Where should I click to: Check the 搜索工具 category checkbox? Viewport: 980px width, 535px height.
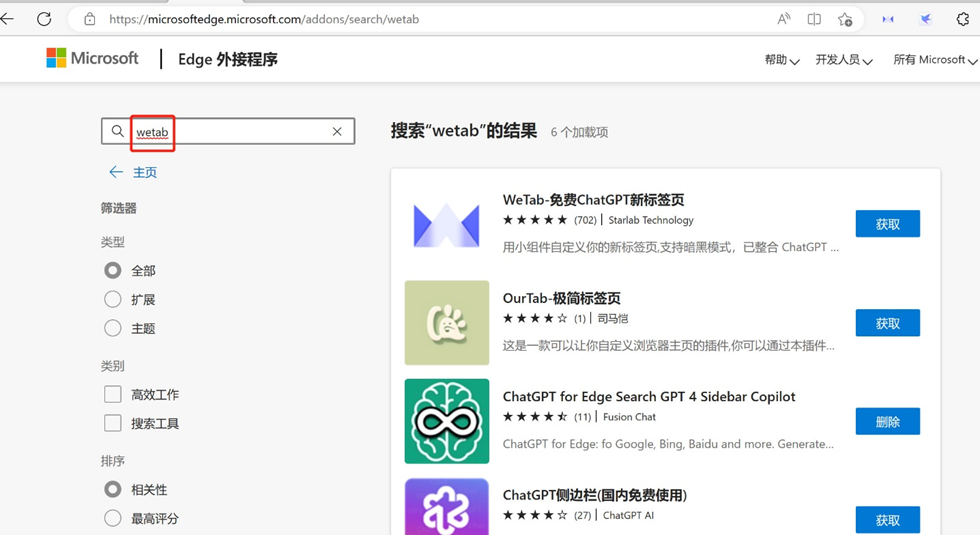(x=112, y=423)
